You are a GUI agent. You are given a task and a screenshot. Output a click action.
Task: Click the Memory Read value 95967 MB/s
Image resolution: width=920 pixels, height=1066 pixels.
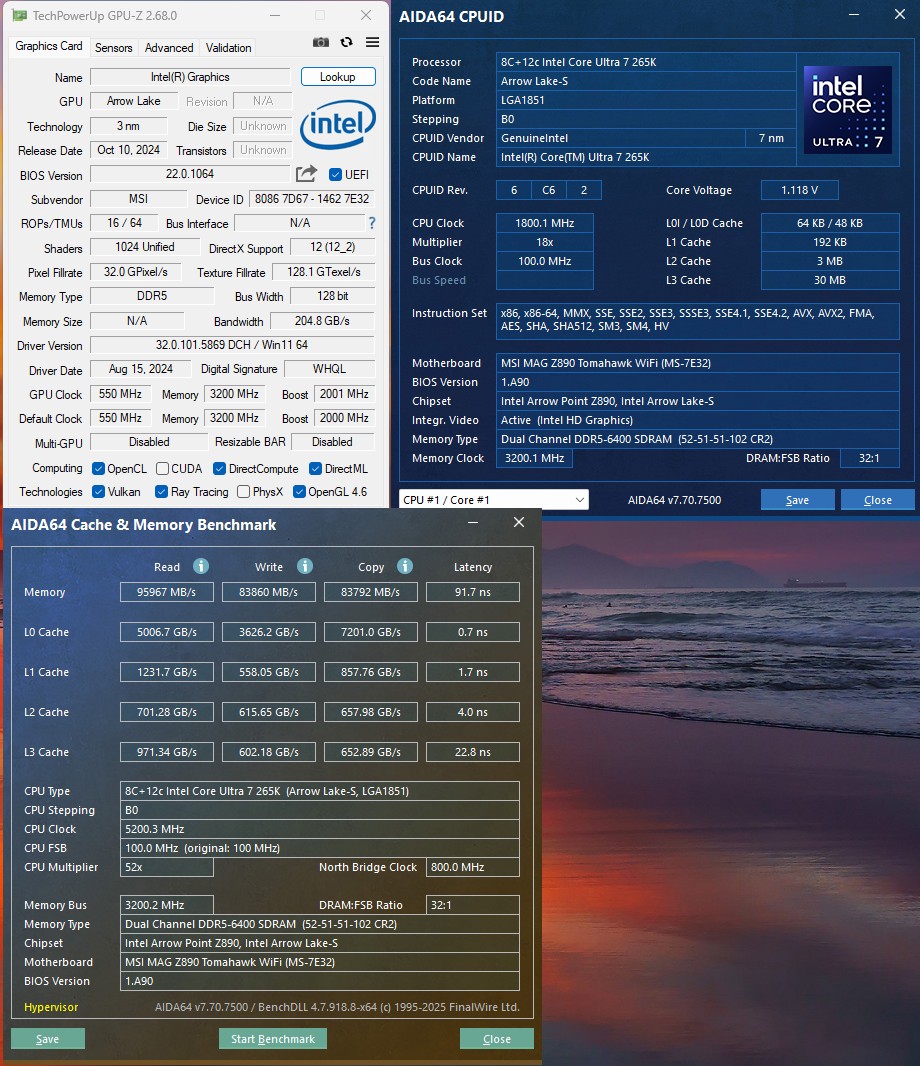tap(167, 592)
